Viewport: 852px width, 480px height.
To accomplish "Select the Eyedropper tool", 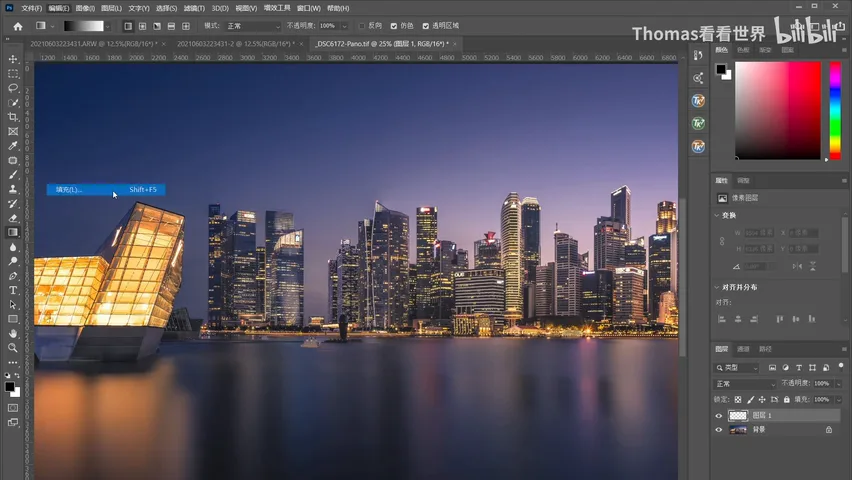I will [13, 146].
